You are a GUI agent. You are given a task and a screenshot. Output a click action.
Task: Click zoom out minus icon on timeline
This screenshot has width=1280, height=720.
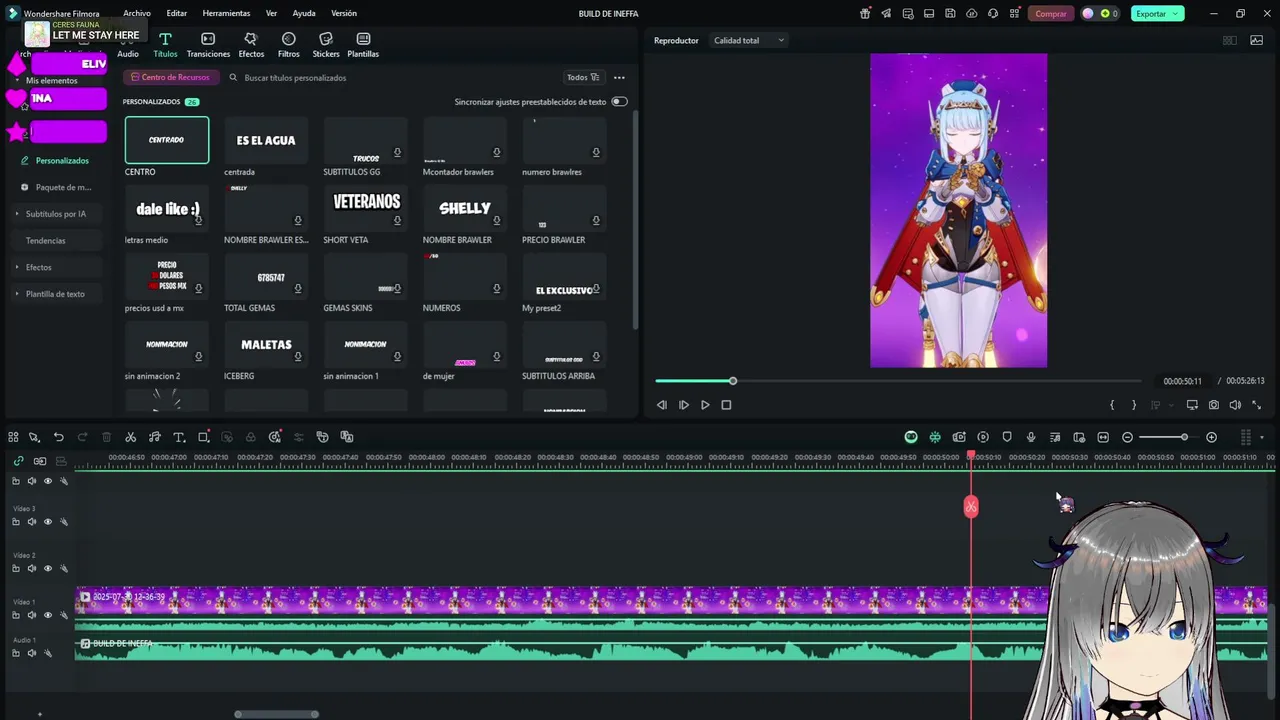click(1127, 437)
